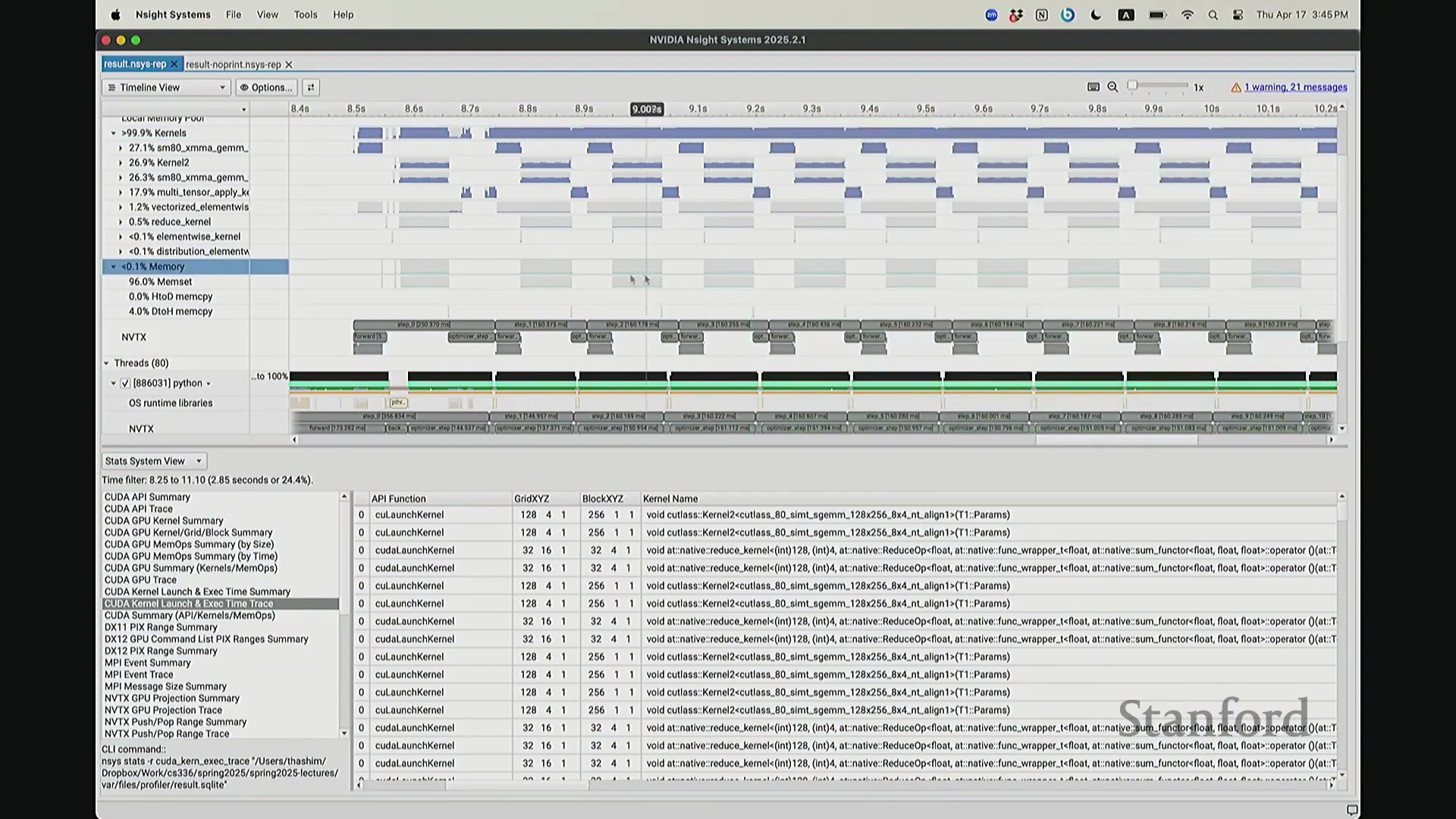This screenshot has height=819, width=1456.
Task: Open the Timeline View dropdown
Action: click(166, 87)
